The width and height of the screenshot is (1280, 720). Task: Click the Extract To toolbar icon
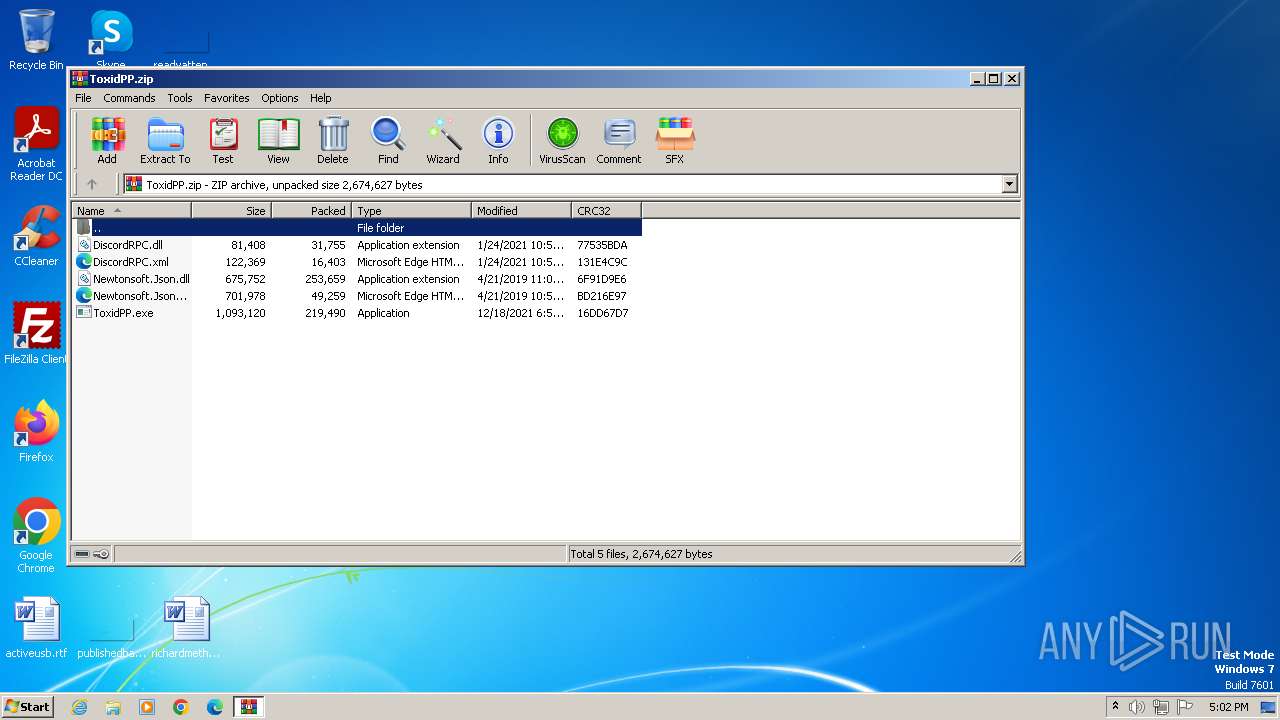point(165,140)
